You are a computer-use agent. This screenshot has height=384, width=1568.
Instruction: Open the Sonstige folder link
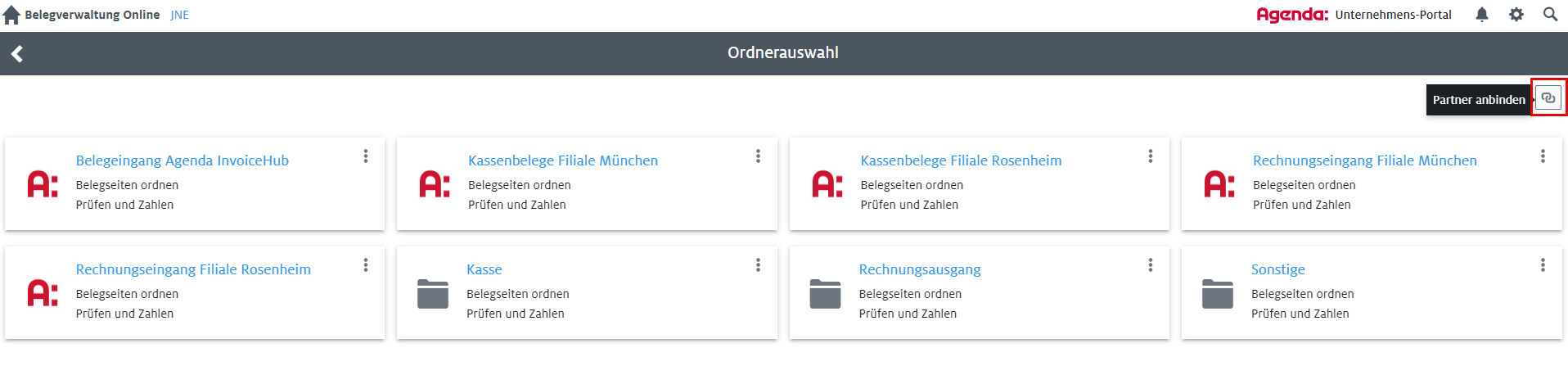(1278, 269)
